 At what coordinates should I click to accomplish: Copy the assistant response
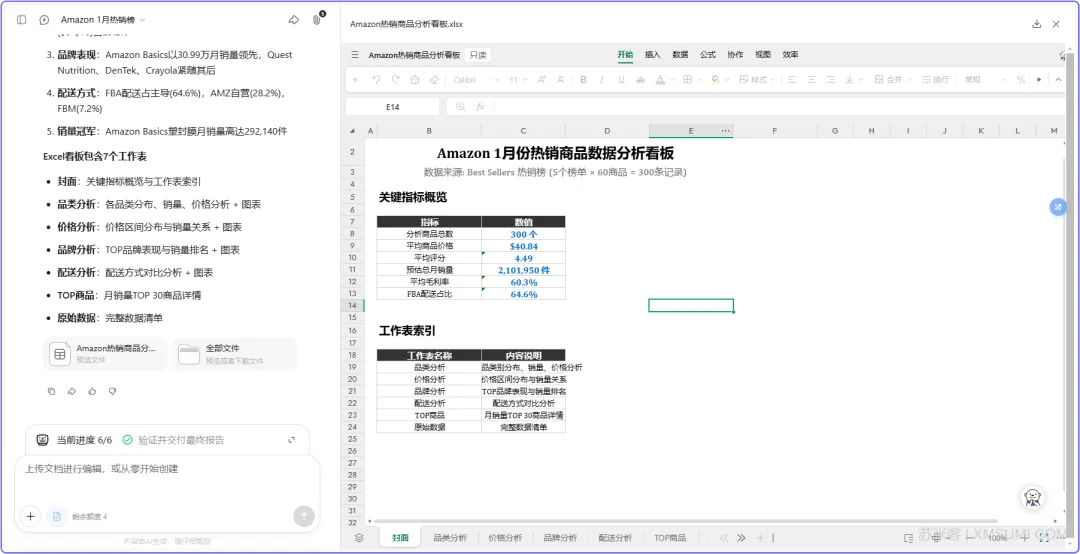click(52, 391)
